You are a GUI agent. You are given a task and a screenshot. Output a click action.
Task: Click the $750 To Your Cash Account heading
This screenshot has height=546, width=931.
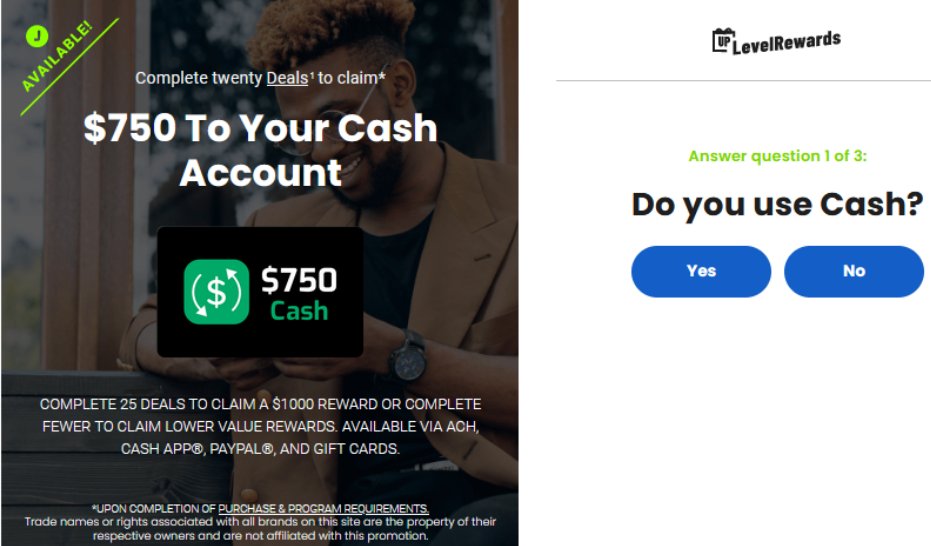[260, 150]
